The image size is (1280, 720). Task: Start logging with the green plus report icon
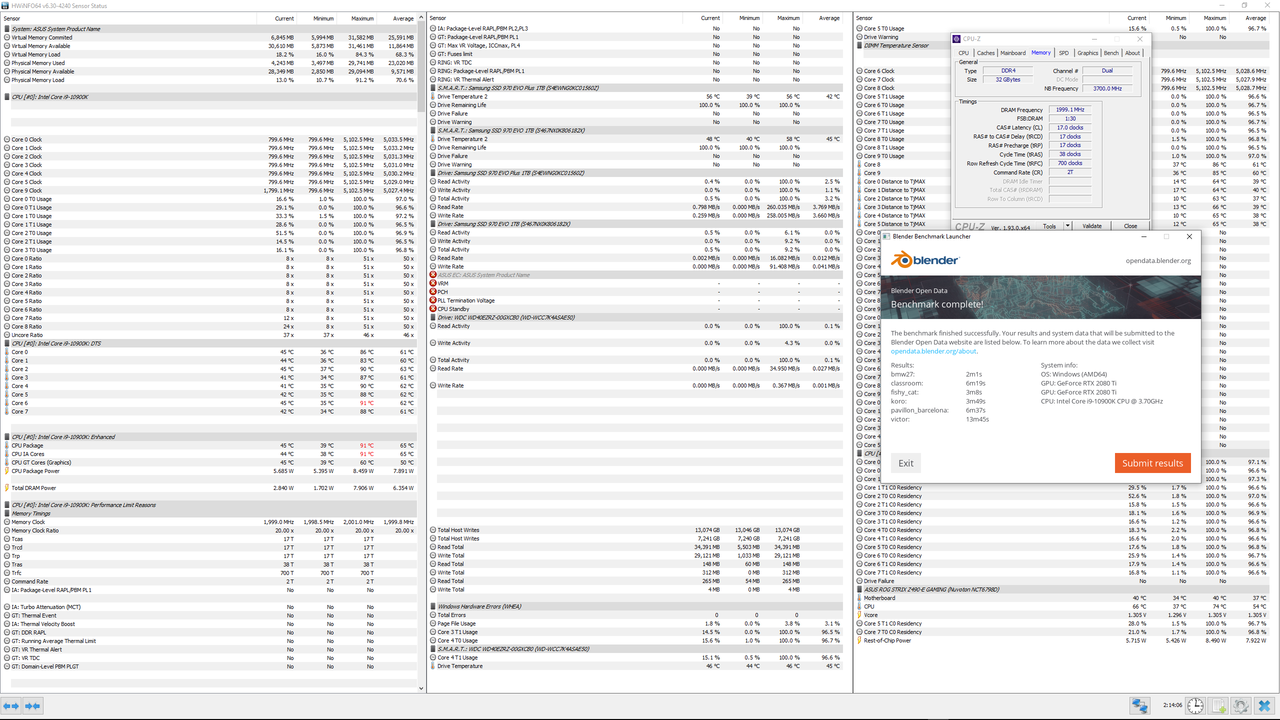1217,705
